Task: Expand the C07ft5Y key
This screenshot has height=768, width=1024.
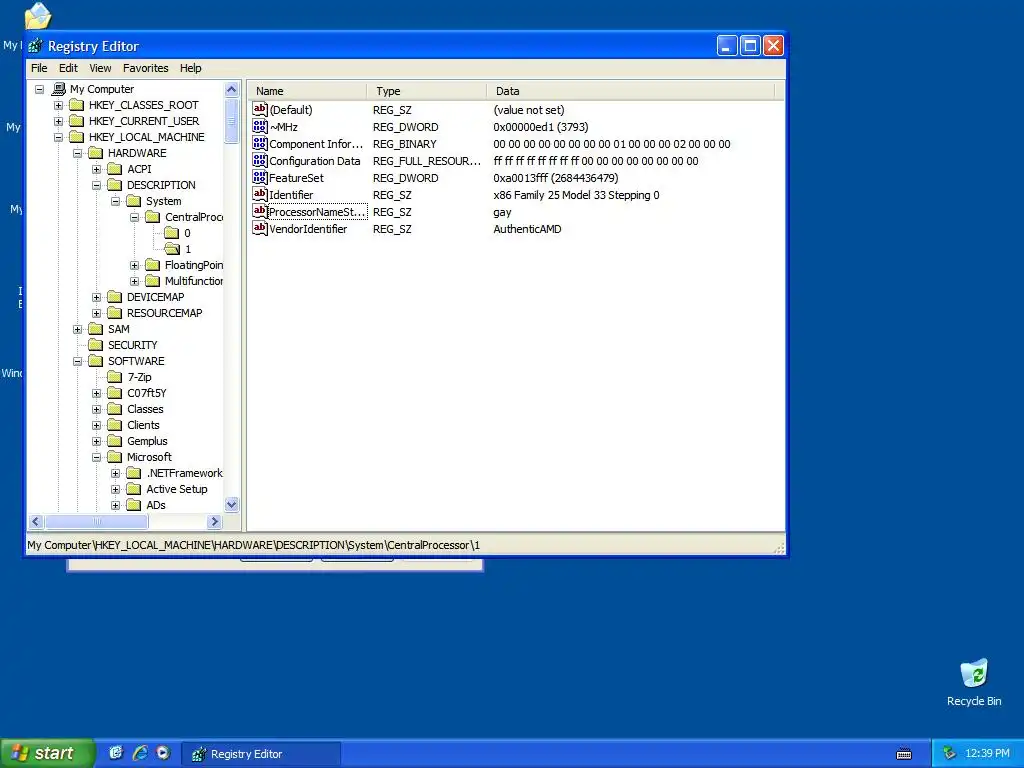Action: click(97, 393)
